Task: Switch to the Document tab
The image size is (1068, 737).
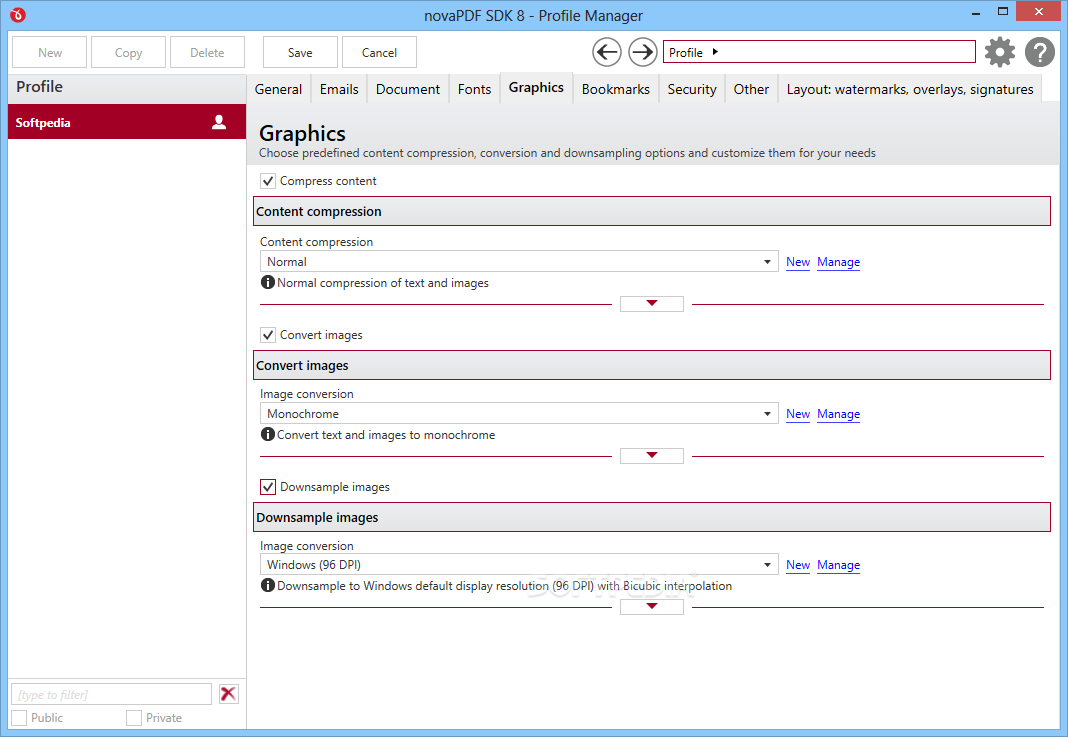Action: pos(408,89)
